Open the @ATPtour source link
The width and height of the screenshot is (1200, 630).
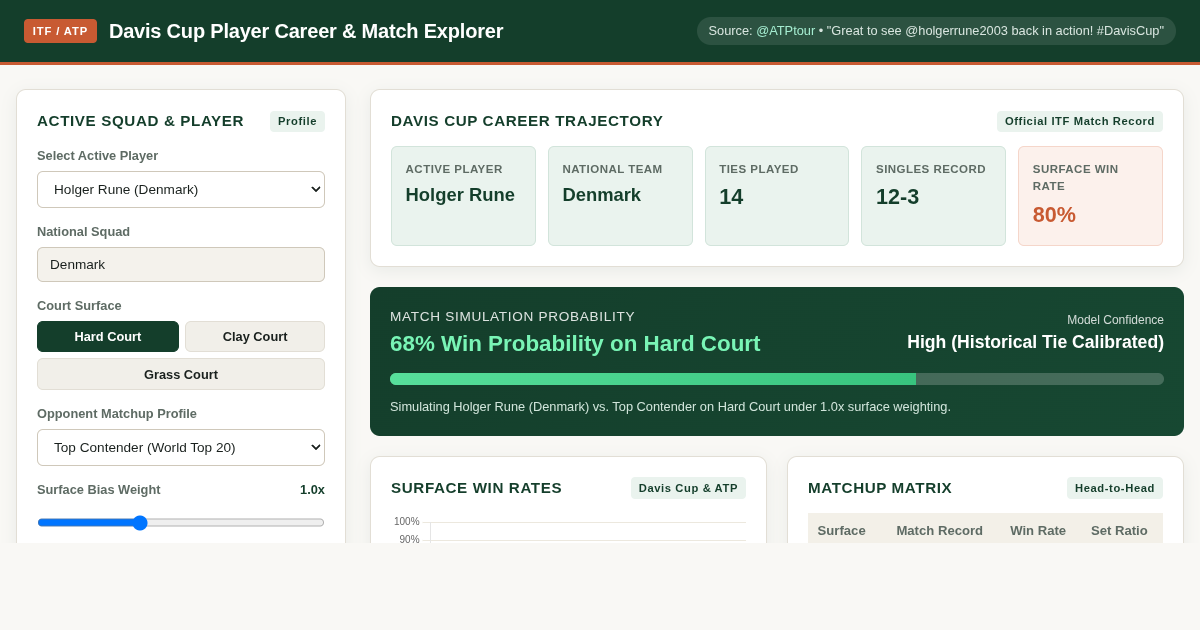(785, 31)
